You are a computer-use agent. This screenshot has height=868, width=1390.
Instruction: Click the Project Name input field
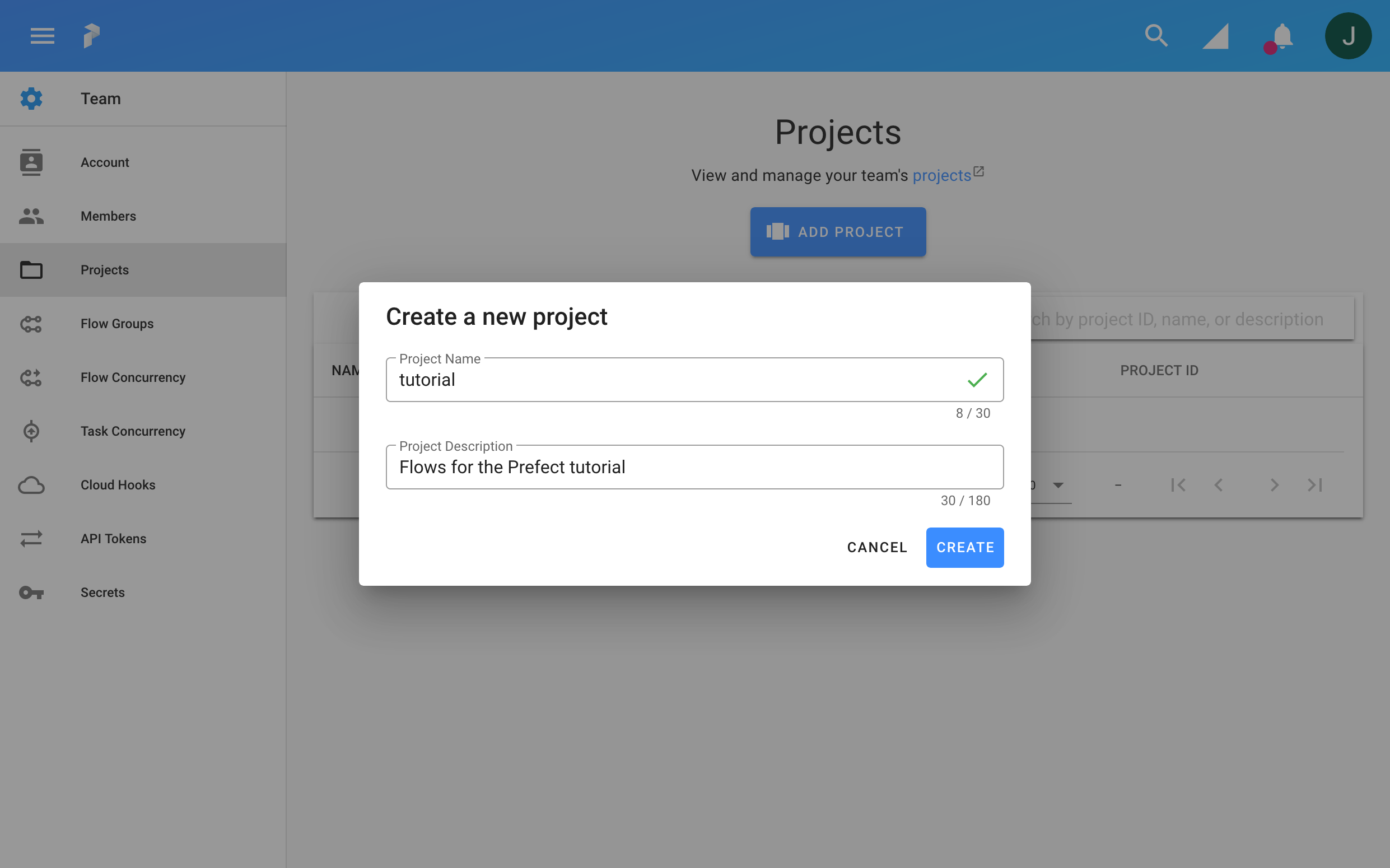tap(678, 380)
